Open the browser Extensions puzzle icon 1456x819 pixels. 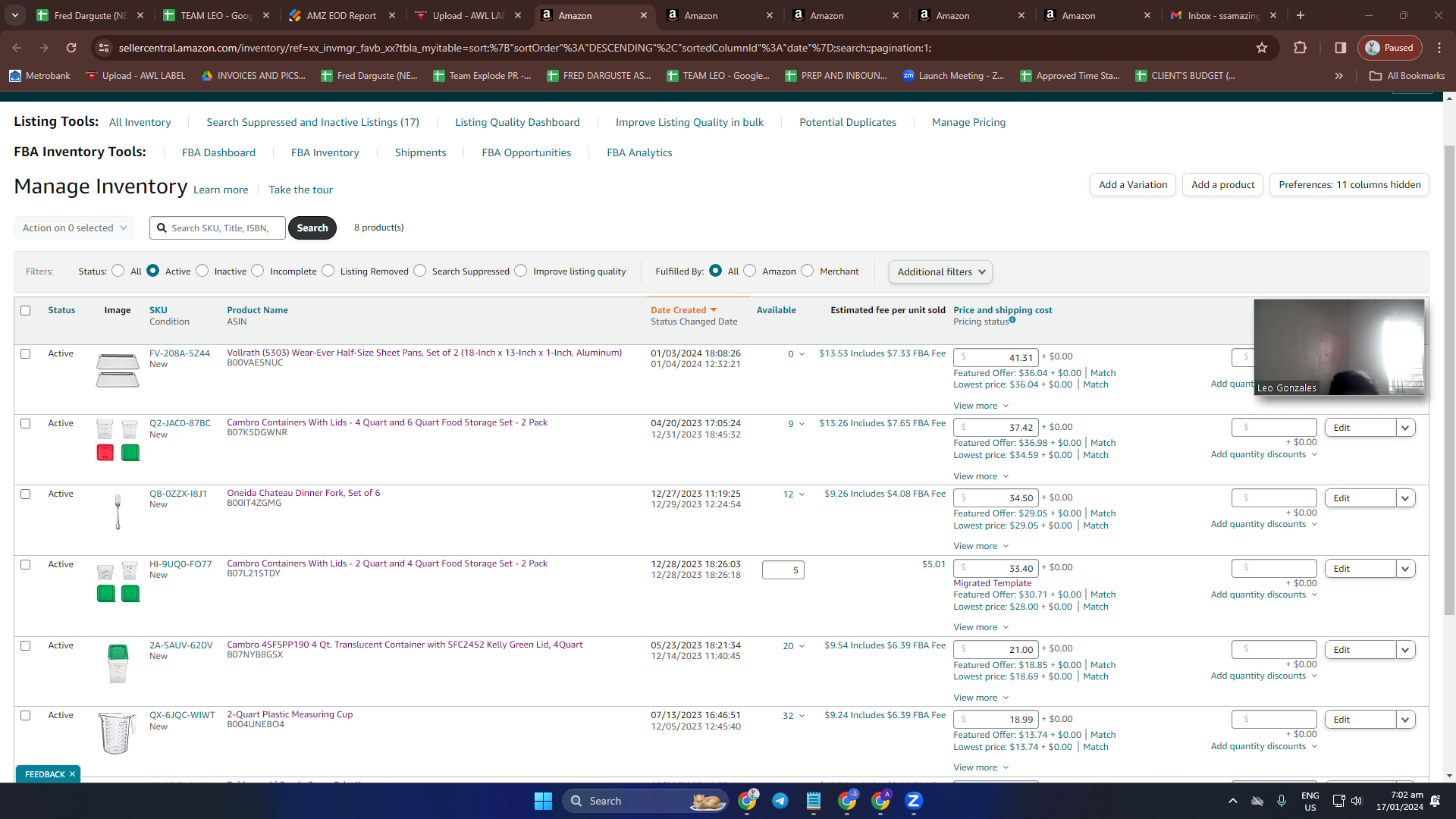click(1300, 48)
